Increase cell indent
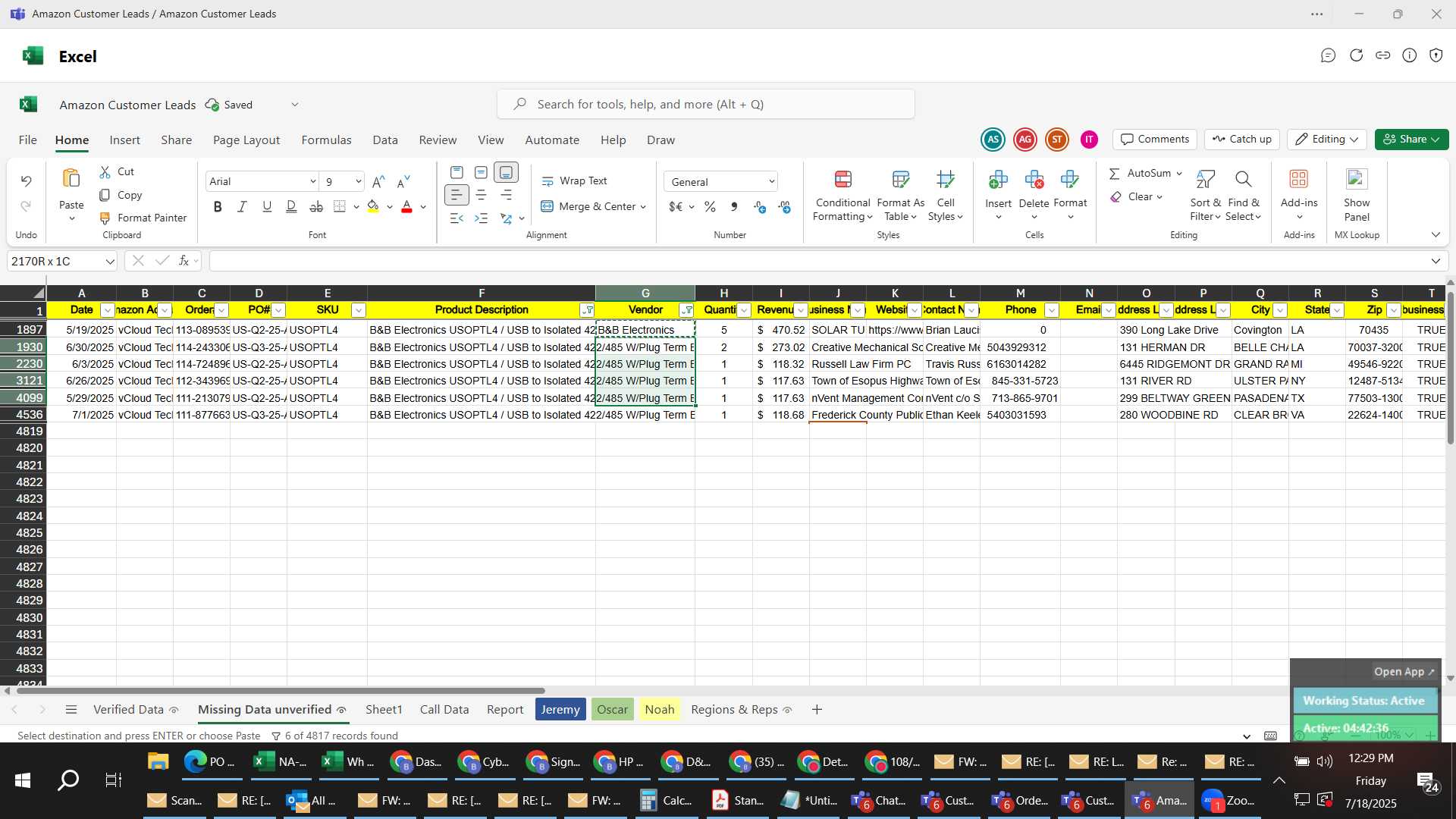The image size is (1456, 819). pos(481,218)
